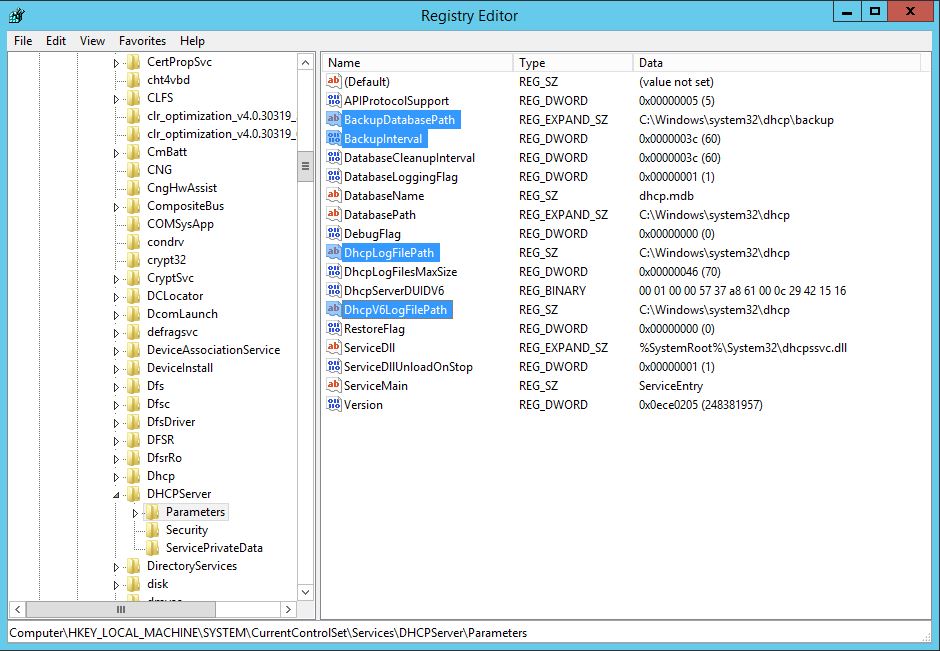
Task: Click the folder icon next to ServicePrivateData
Action: pyautogui.click(x=152, y=548)
